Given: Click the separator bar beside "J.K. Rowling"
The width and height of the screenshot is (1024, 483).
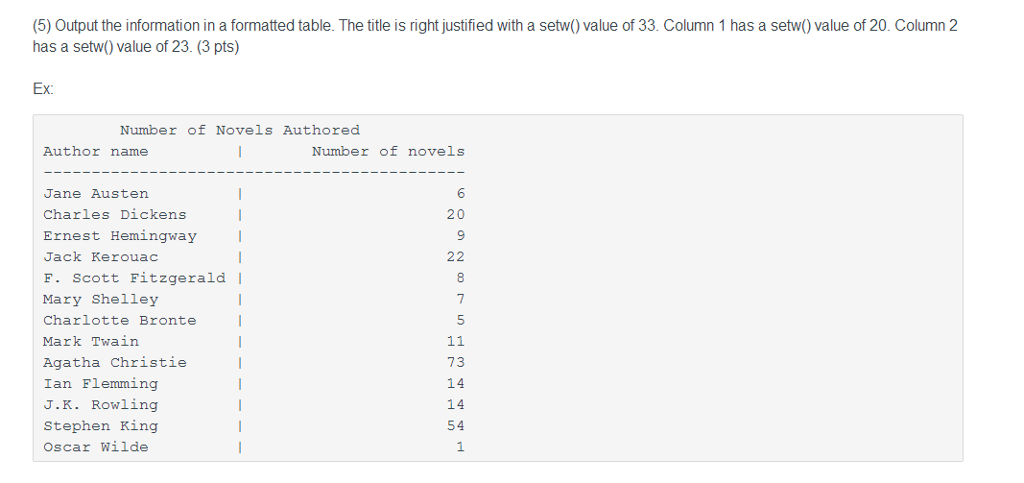Looking at the screenshot, I should pyautogui.click(x=240, y=405).
